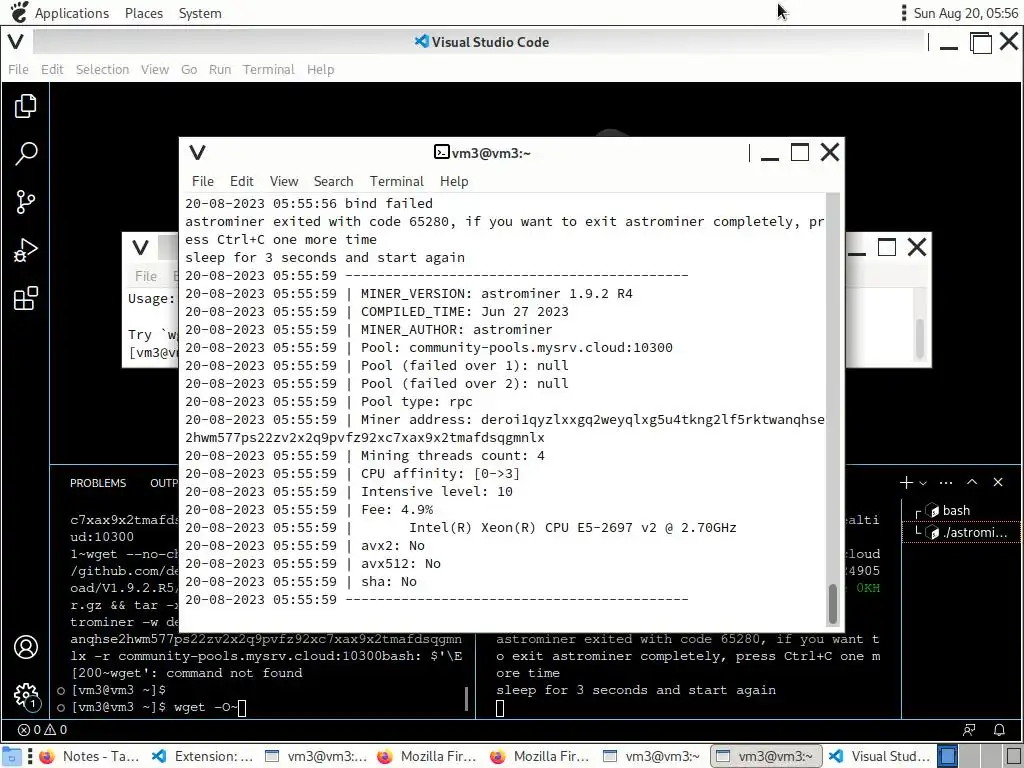Open View menu in front terminal window
Image resolution: width=1024 pixels, height=768 pixels.
point(284,182)
